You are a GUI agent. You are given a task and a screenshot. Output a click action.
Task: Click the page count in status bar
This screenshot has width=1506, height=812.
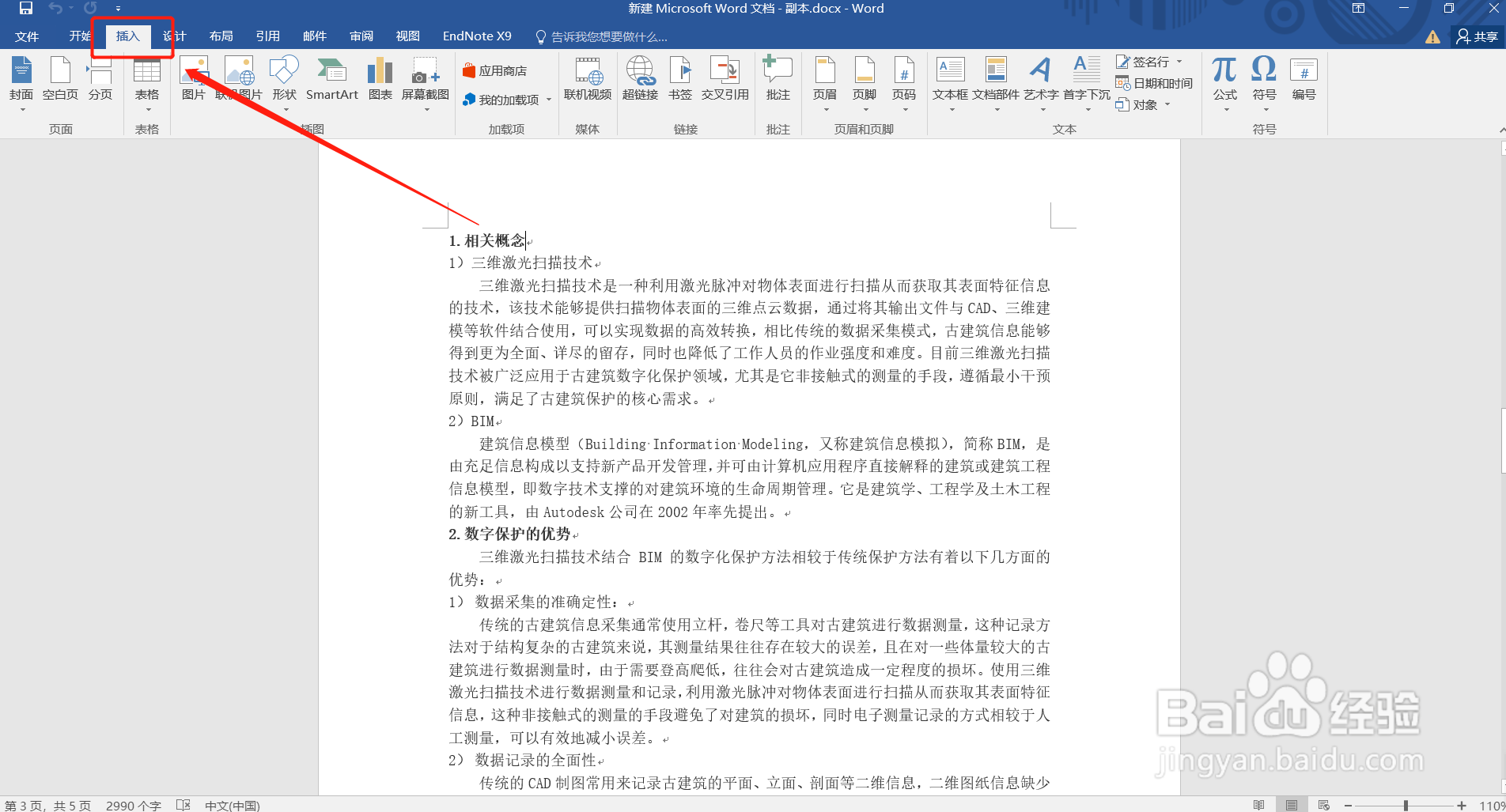point(47,805)
